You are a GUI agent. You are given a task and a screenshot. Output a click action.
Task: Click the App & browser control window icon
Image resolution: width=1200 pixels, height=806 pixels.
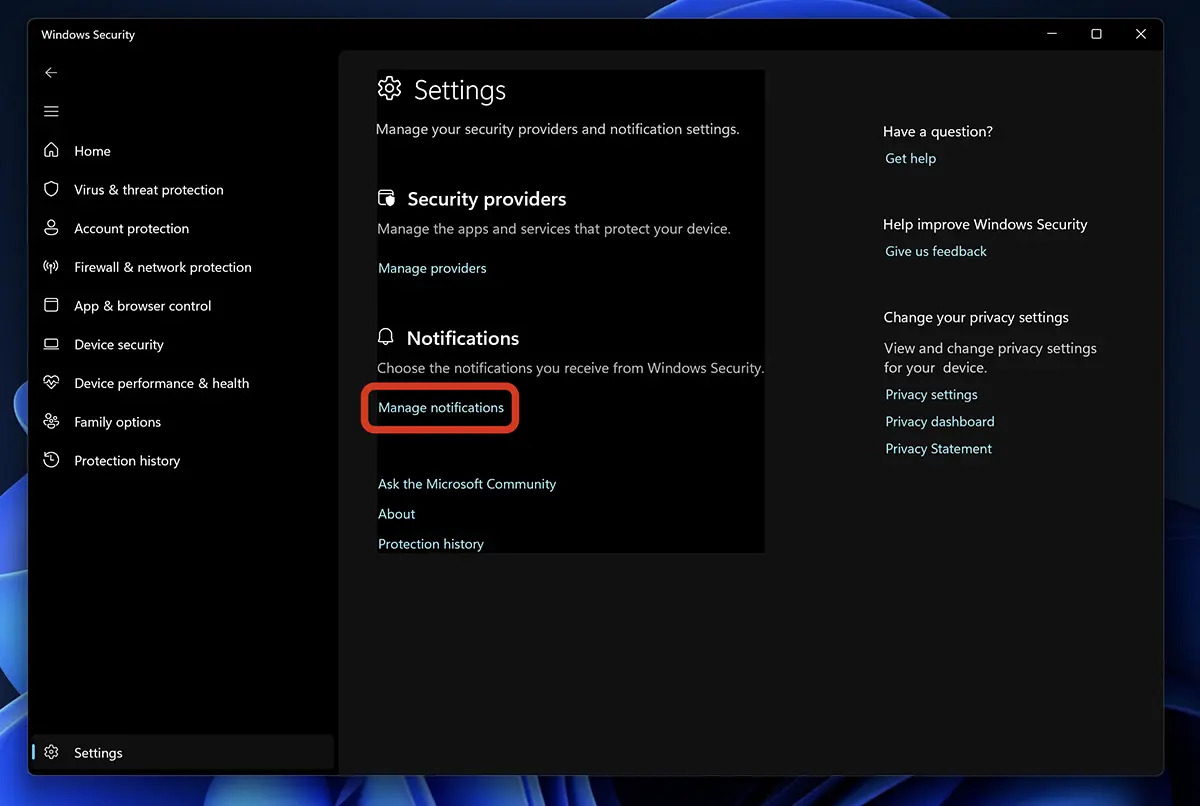(51, 305)
